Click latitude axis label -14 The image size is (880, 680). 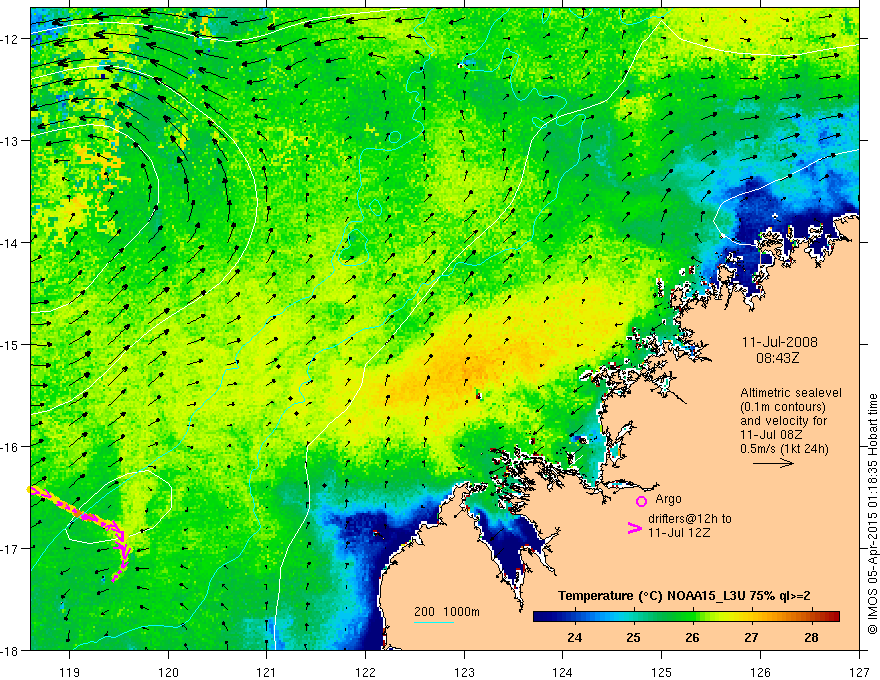click(10, 243)
